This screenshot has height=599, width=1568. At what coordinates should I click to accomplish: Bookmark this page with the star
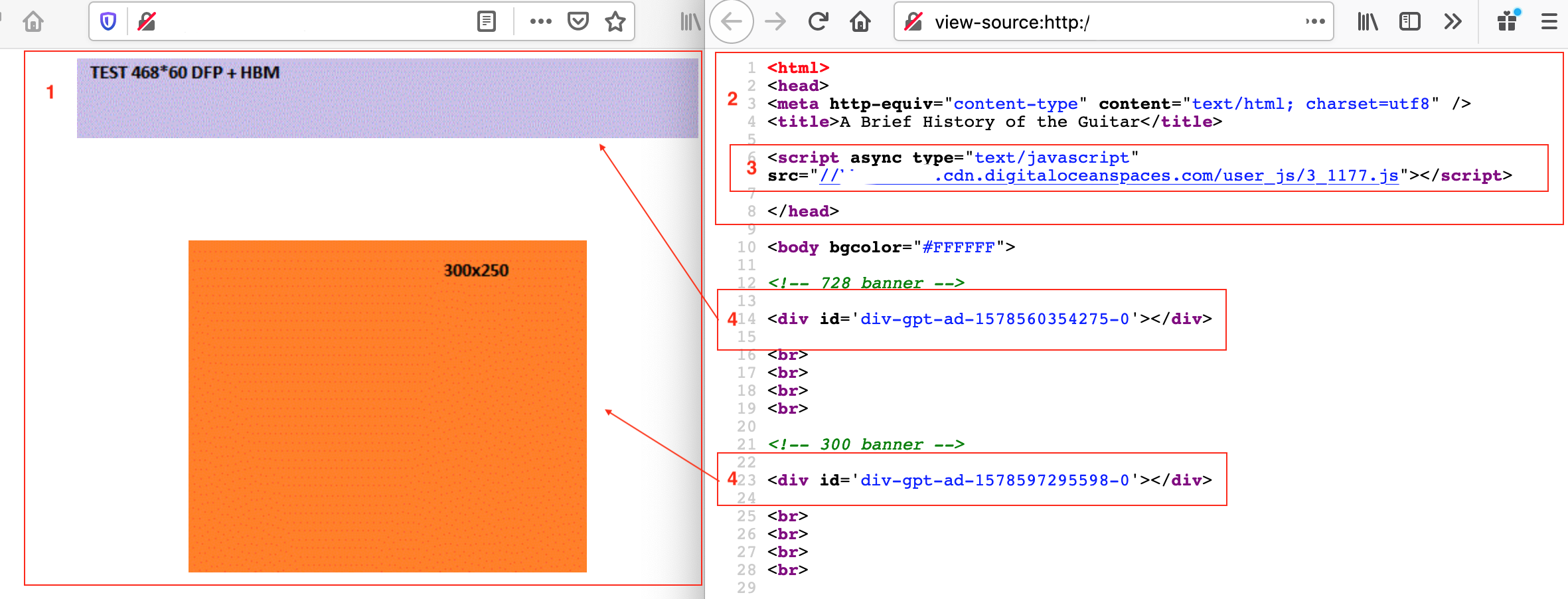tap(615, 22)
